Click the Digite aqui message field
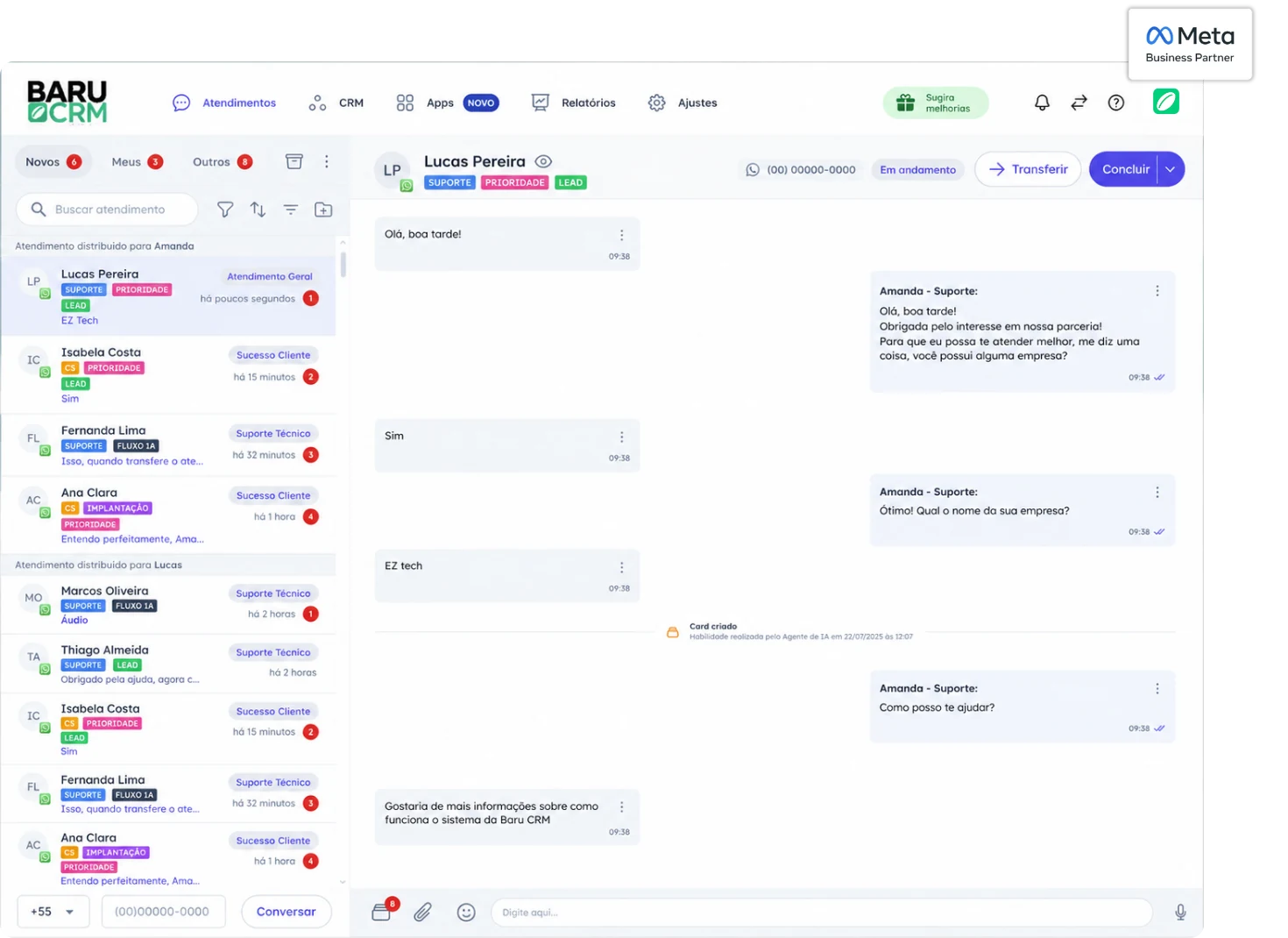Screen dimensions: 1288x938 822,913
